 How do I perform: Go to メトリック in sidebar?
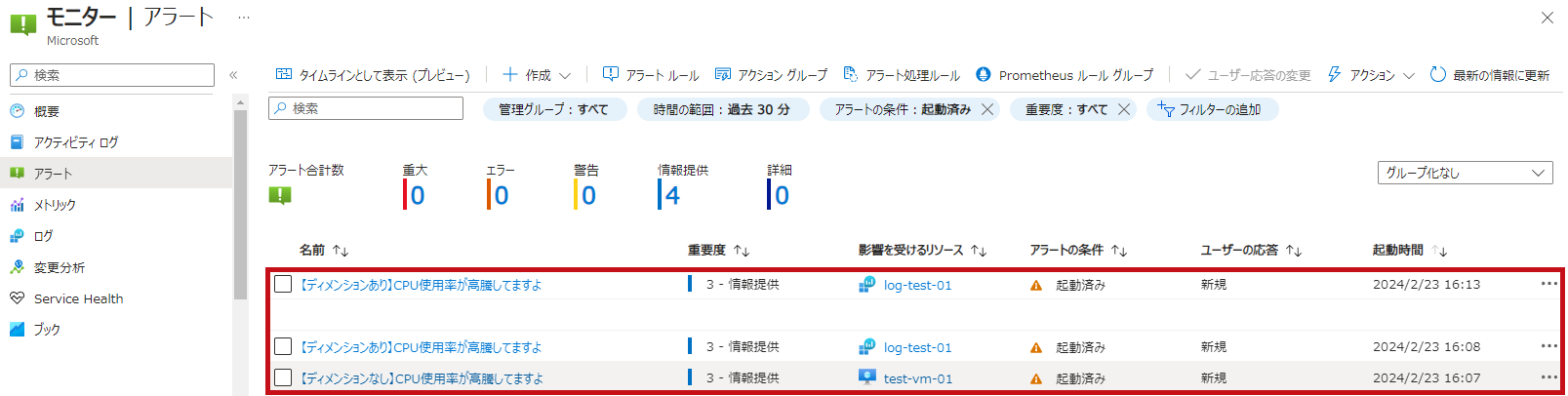point(55,205)
